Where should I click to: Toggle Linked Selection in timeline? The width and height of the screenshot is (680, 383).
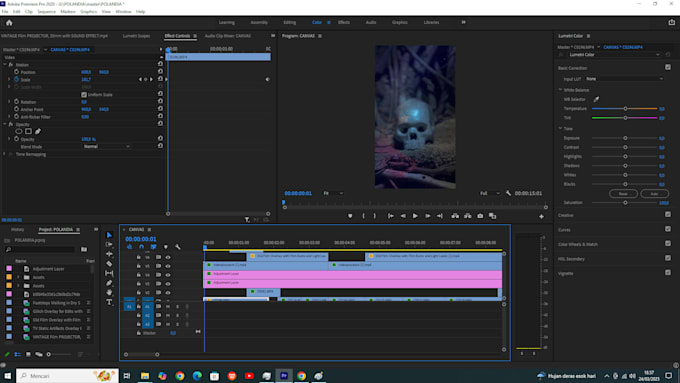[x=154, y=247]
